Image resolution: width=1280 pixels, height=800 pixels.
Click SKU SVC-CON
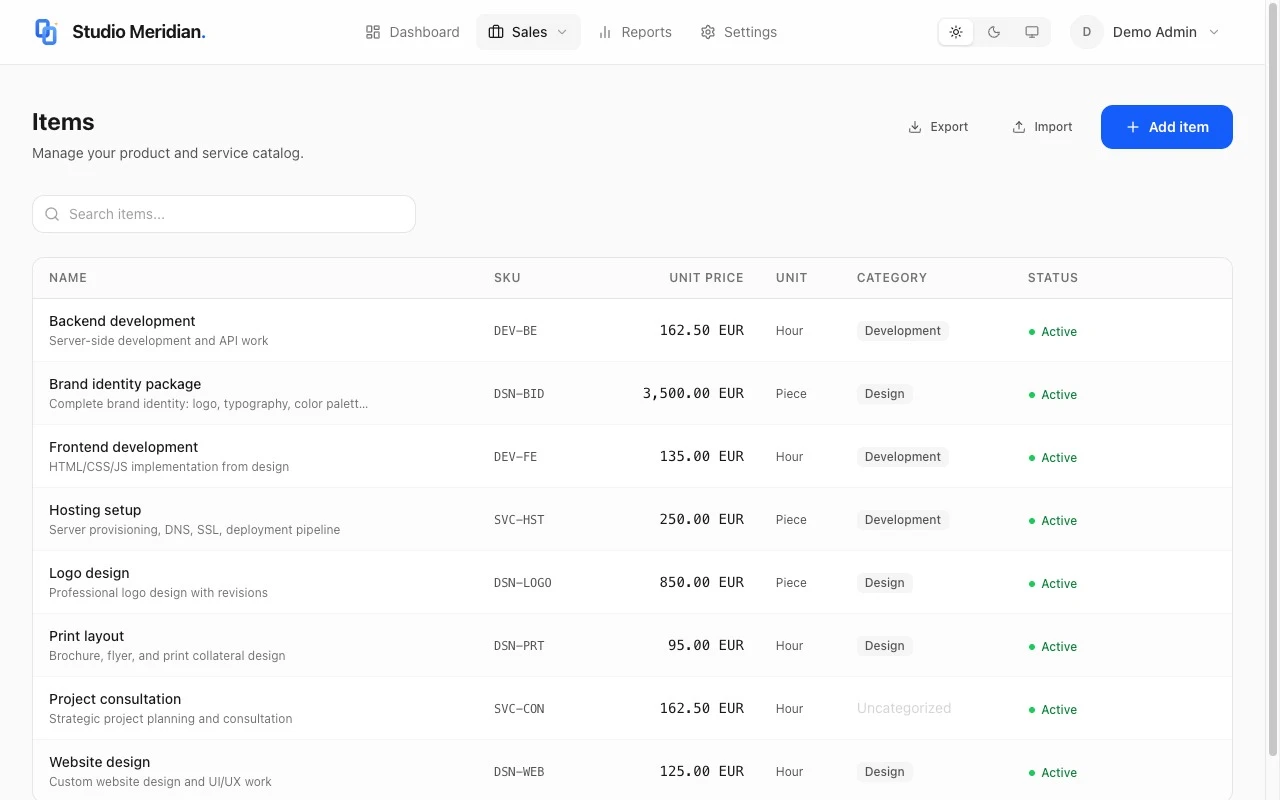pos(519,709)
